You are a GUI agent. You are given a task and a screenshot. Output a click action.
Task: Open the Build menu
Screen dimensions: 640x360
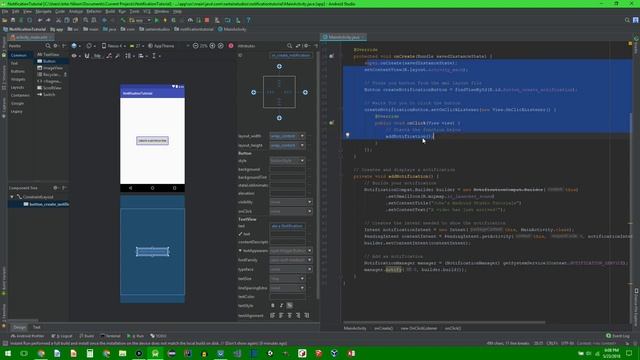point(110,11)
